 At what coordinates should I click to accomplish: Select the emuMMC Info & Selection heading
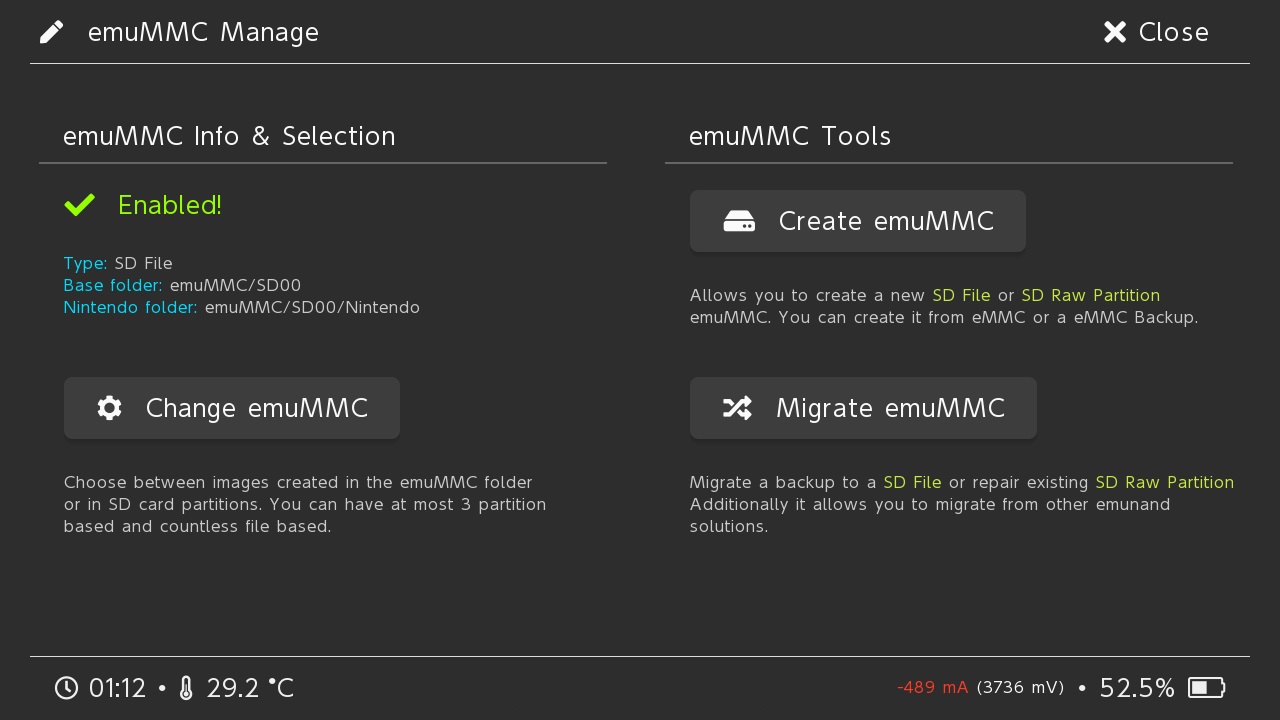229,136
